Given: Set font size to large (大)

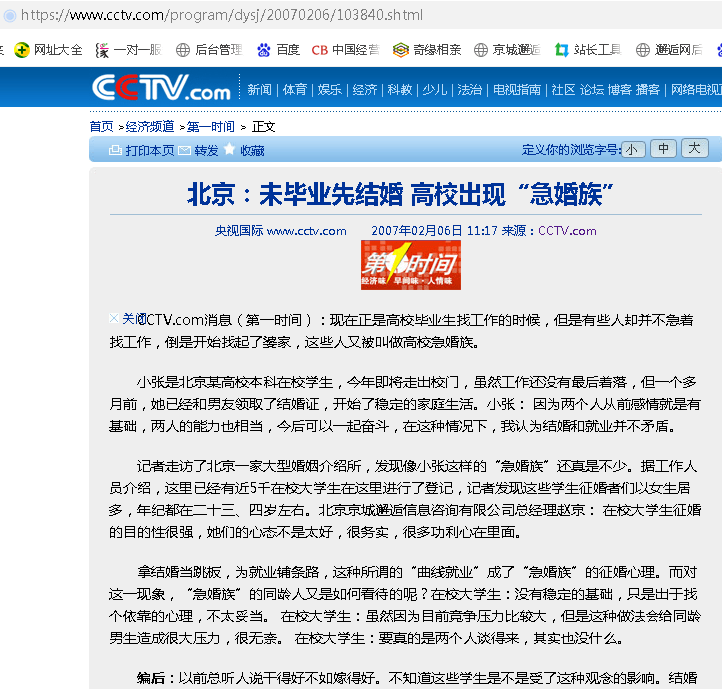Looking at the screenshot, I should [x=695, y=149].
